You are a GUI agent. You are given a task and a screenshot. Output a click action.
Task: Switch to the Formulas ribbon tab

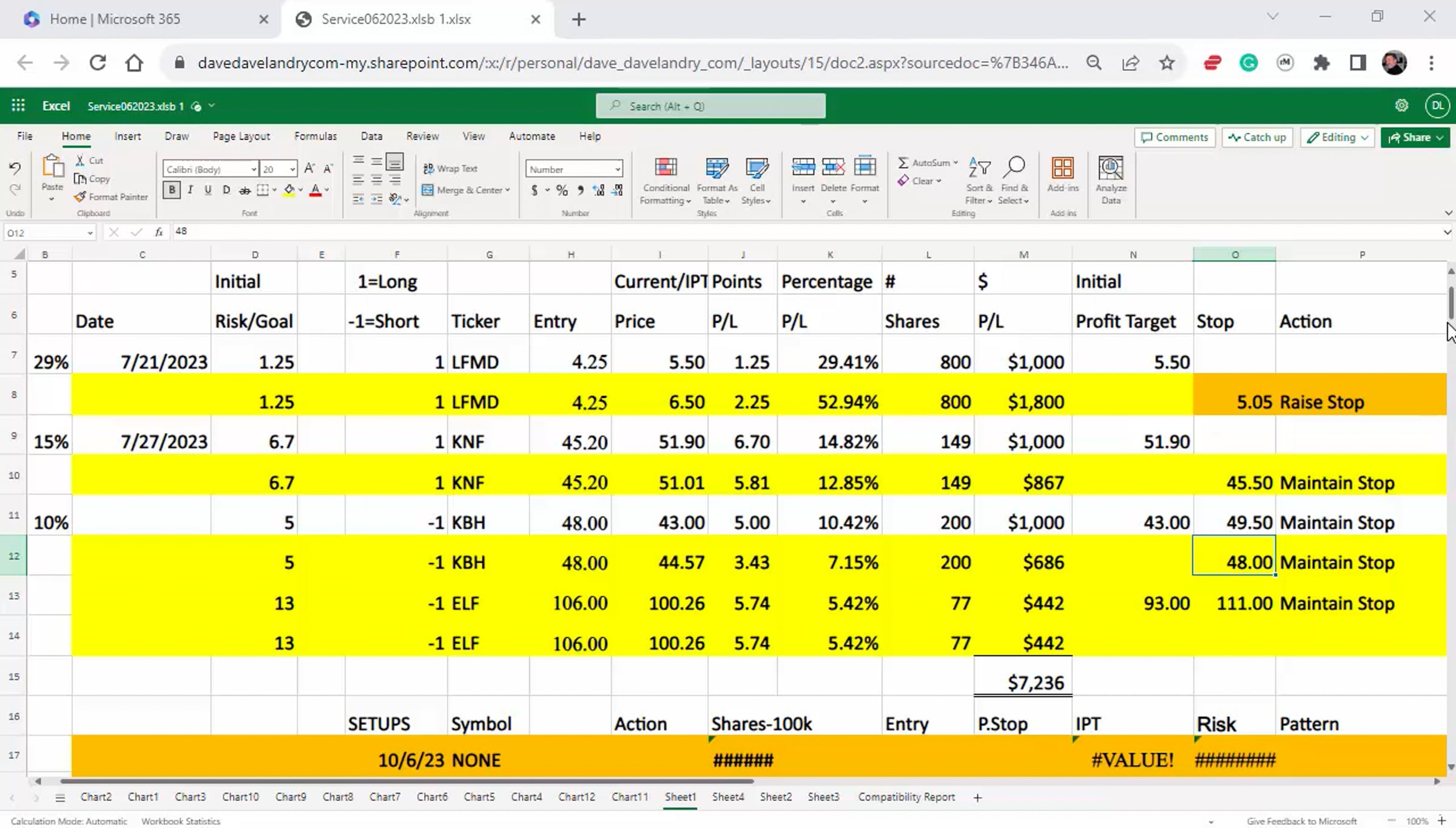[315, 136]
